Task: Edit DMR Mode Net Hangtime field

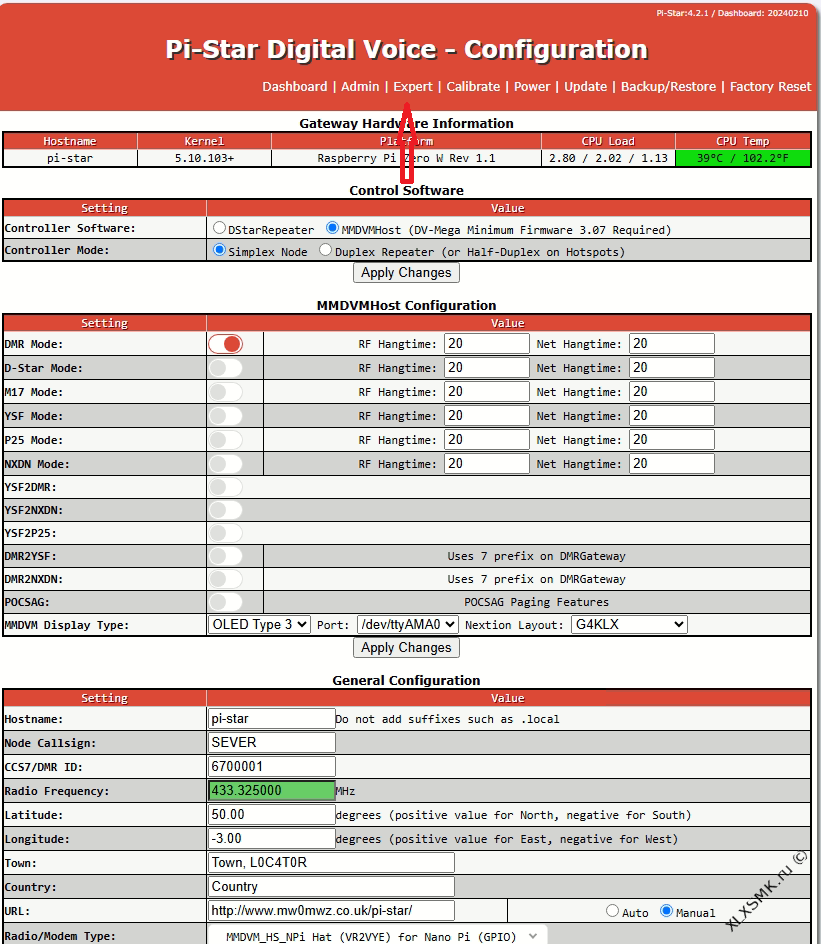Action: [x=672, y=344]
